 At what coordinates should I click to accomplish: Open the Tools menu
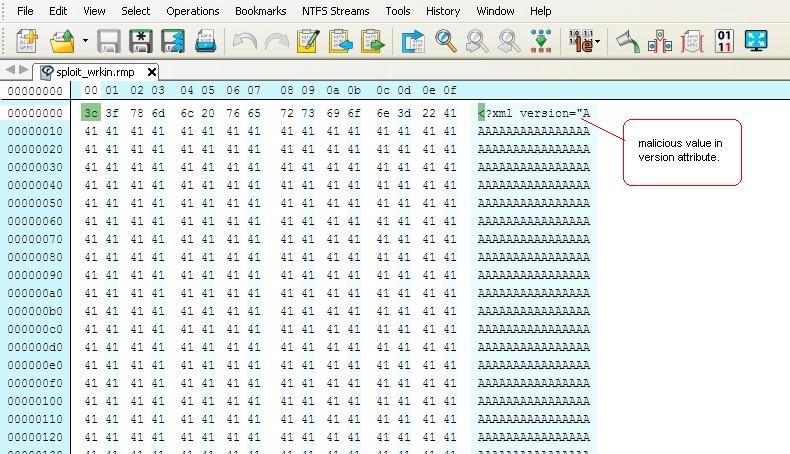coord(398,11)
